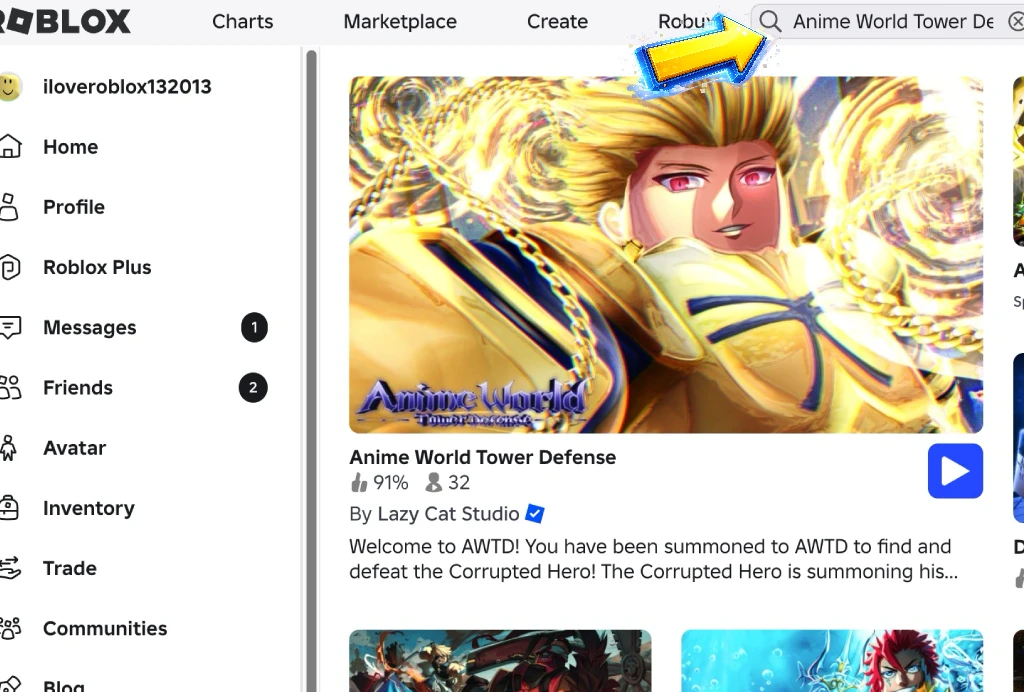Open Profile from the sidebar
1024x692 pixels.
coord(74,207)
